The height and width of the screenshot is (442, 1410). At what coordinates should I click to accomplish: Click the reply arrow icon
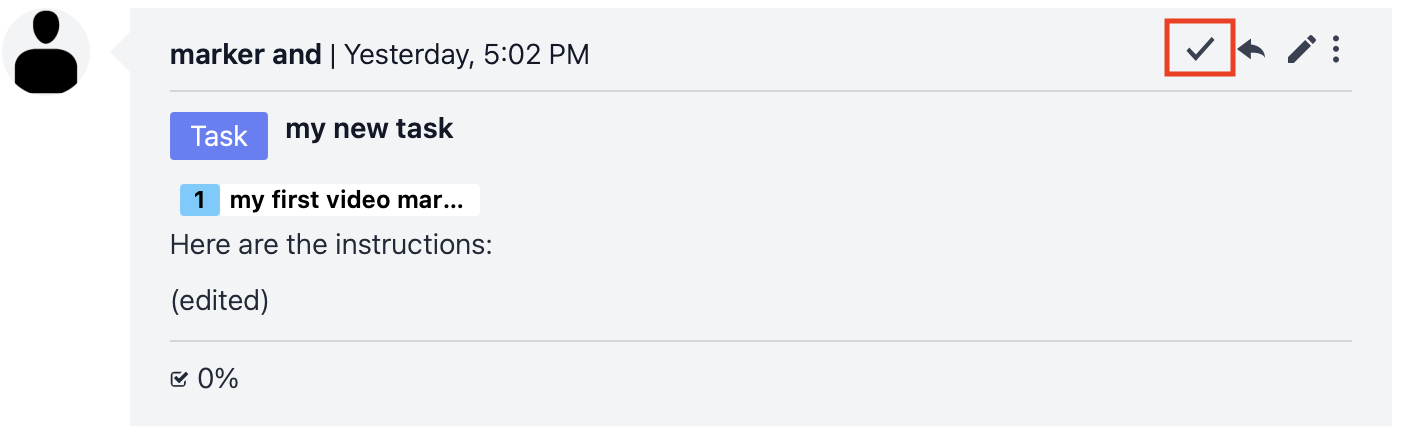tap(1251, 49)
